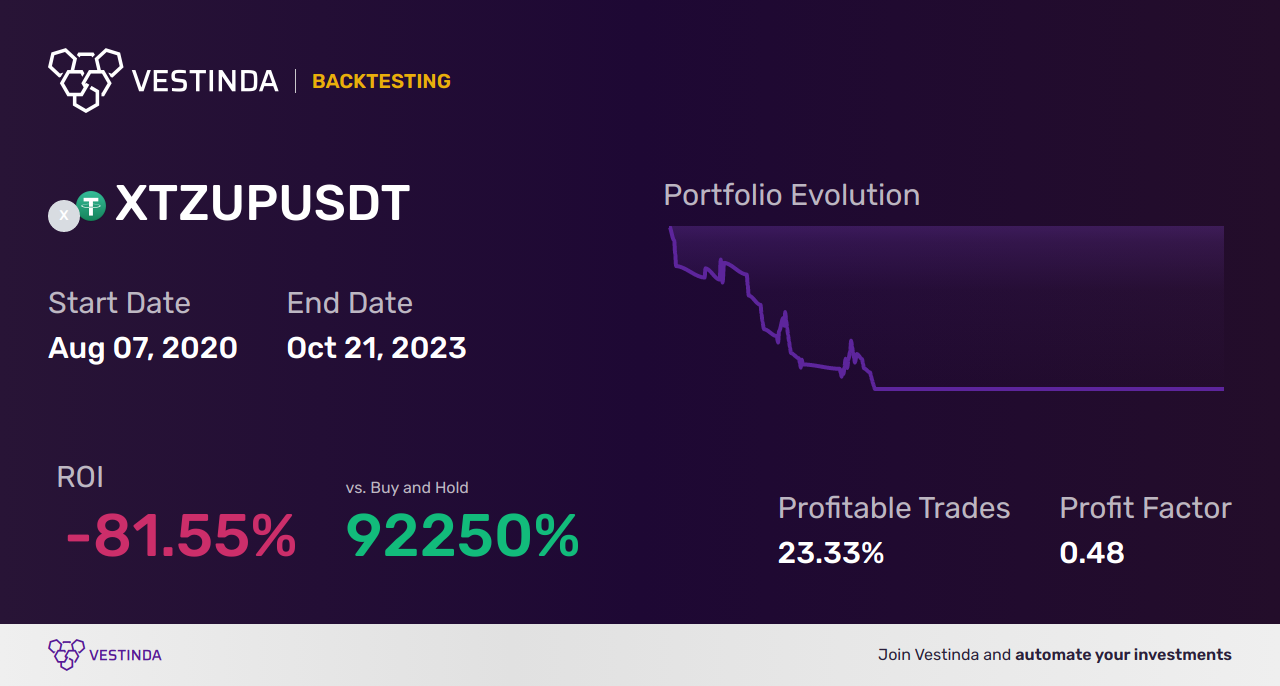Click the Start Date label
This screenshot has height=686, width=1280.
pos(119,302)
